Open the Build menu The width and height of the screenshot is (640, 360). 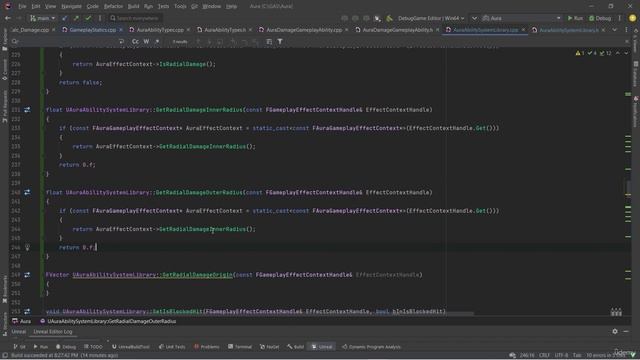click(x=133, y=7)
